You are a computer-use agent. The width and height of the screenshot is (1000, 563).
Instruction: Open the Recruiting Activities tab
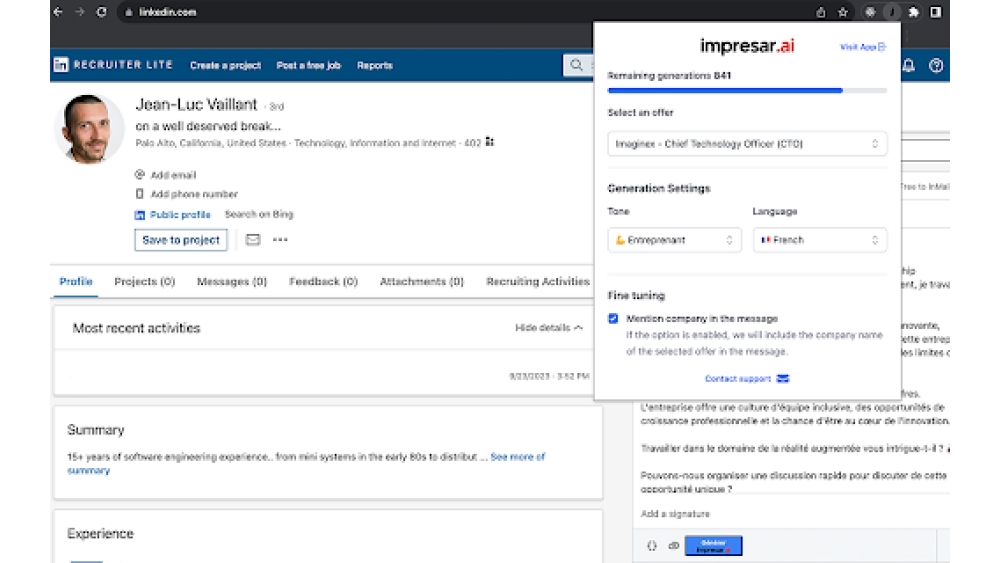coord(538,281)
